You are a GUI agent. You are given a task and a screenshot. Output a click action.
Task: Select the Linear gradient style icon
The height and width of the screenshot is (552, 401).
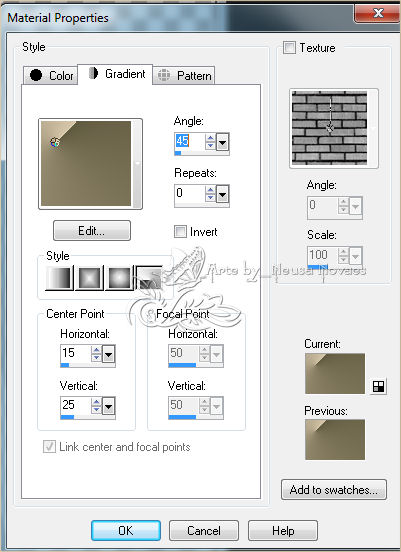click(x=59, y=278)
